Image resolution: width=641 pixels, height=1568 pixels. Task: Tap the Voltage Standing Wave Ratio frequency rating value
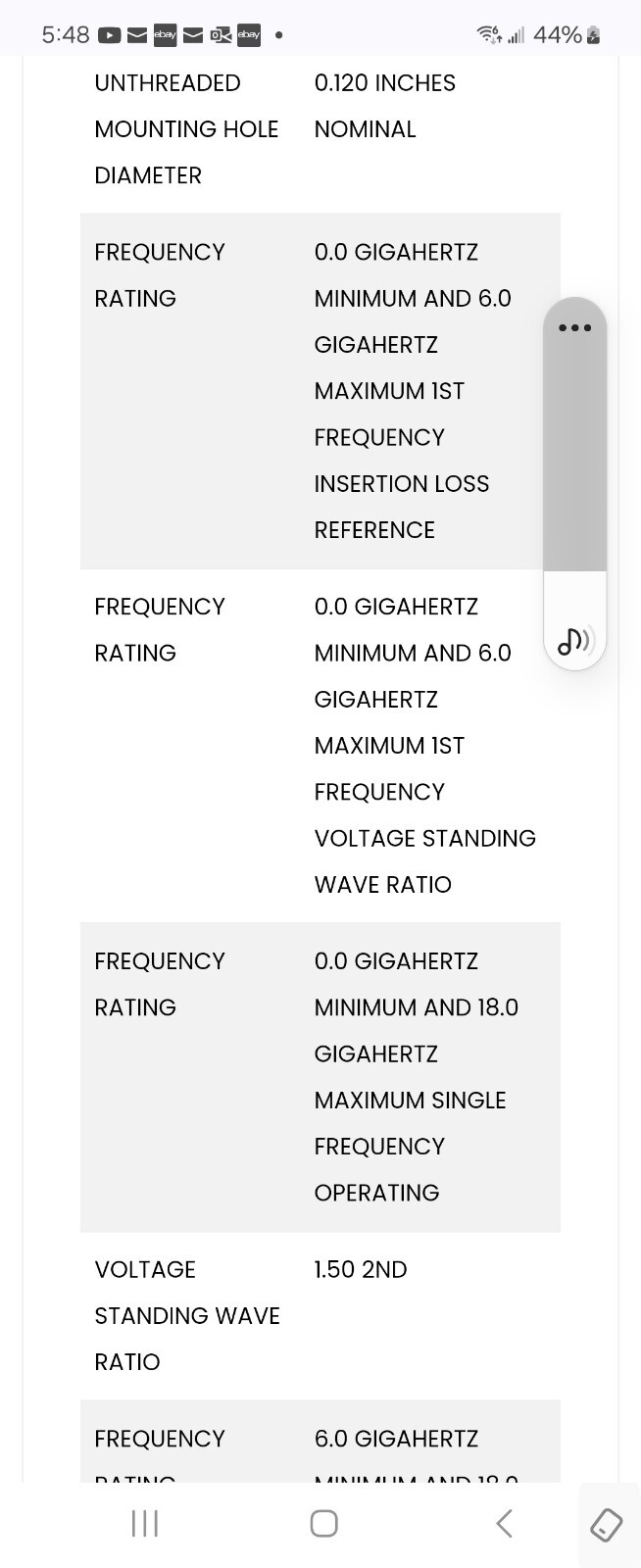425,746
